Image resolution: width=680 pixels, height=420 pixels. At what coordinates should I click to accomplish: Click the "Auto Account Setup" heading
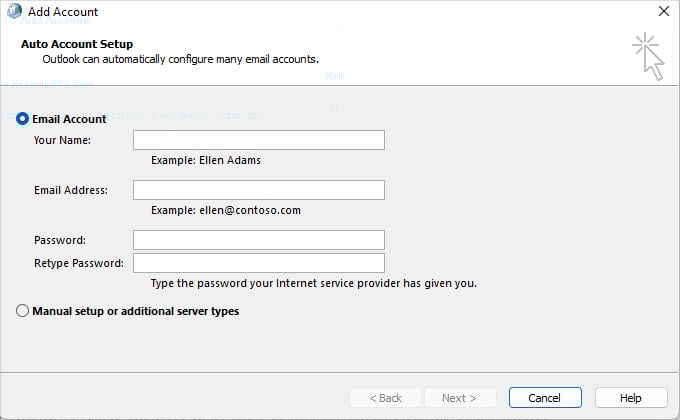pos(77,44)
